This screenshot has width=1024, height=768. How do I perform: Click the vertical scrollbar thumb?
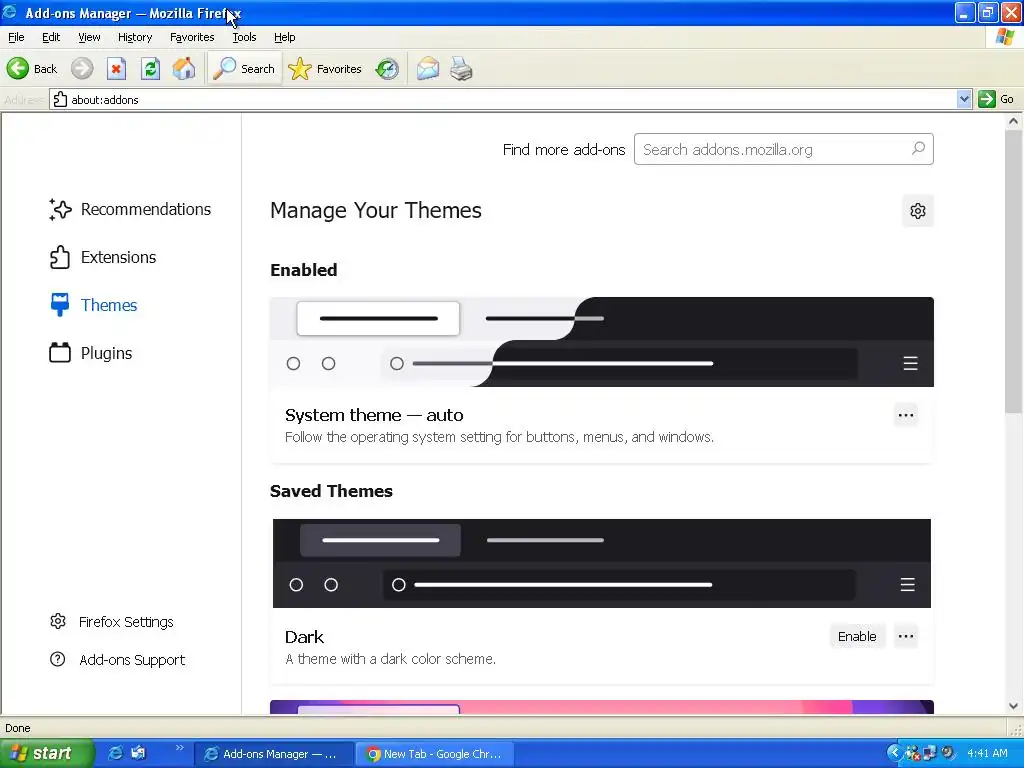[x=1013, y=271]
